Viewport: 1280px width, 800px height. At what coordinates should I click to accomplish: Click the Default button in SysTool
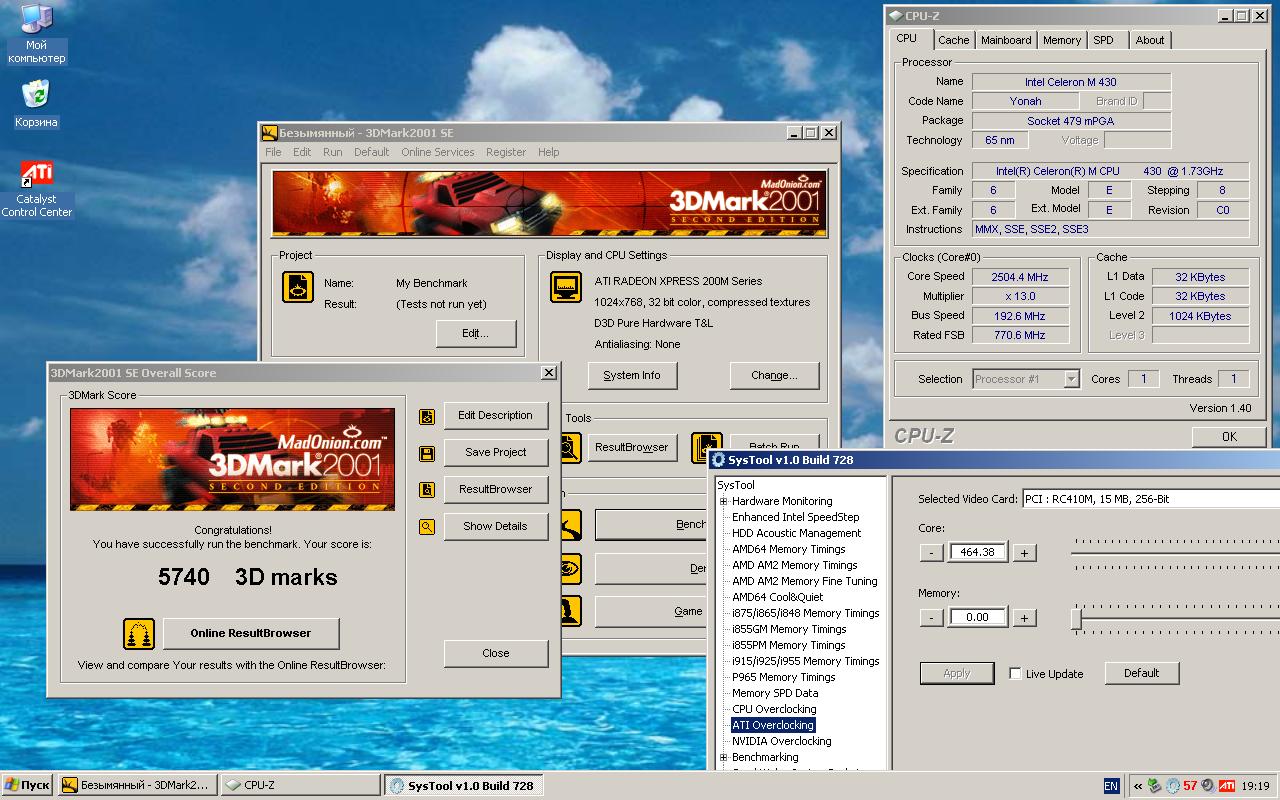(1141, 674)
